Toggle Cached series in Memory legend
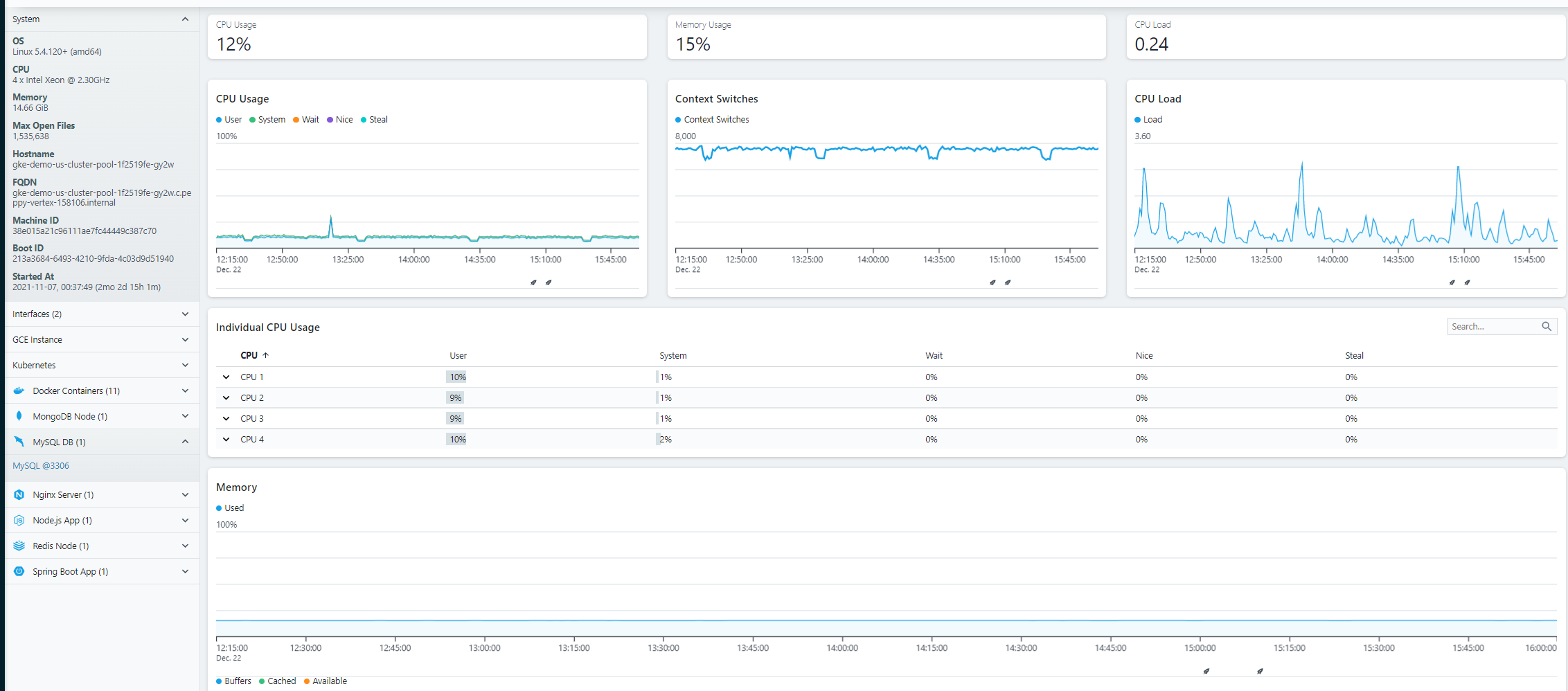 [277, 681]
